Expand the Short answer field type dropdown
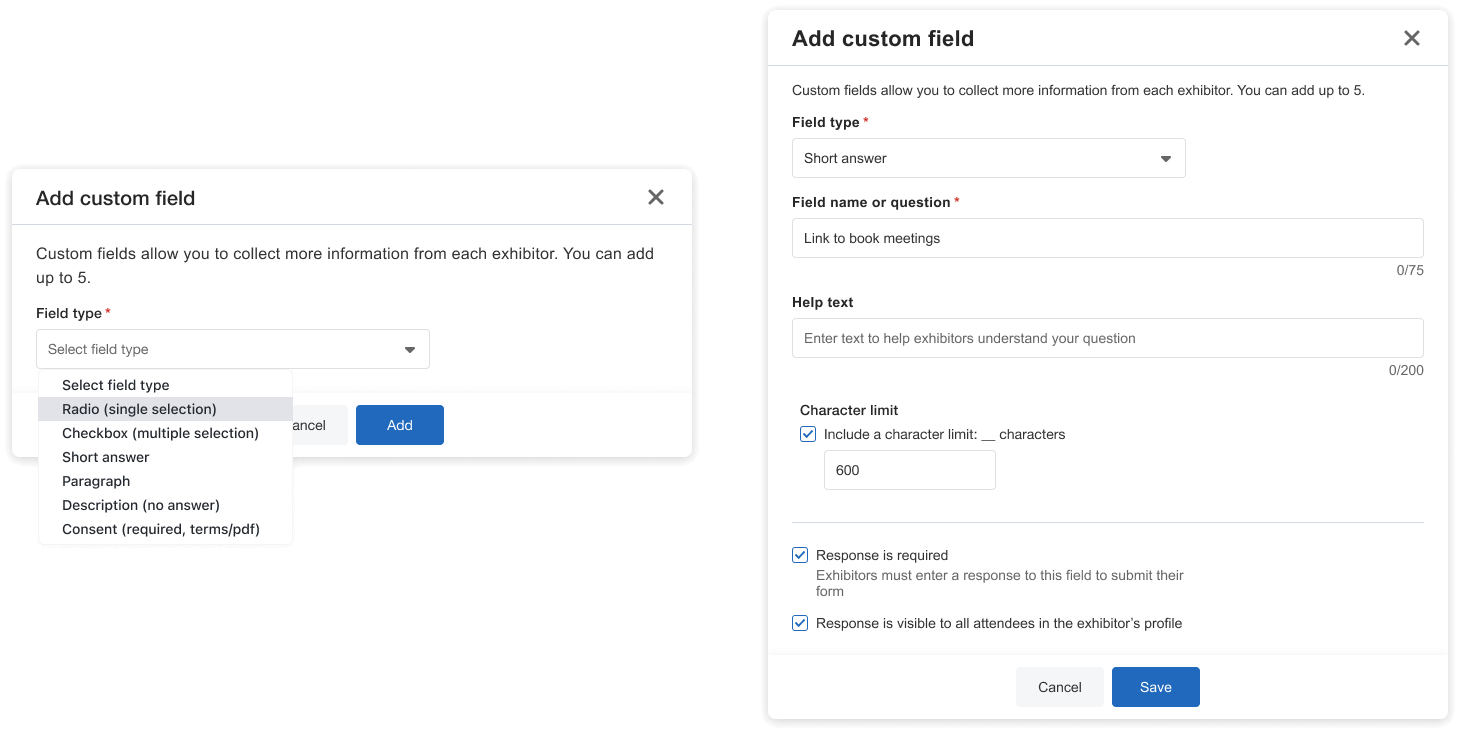This screenshot has width=1460, height=733. [x=1165, y=158]
